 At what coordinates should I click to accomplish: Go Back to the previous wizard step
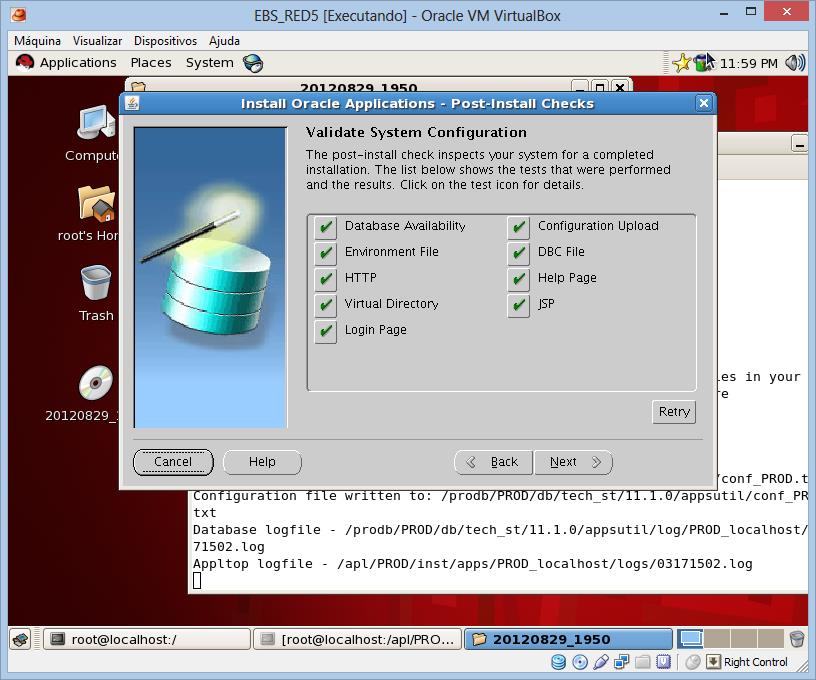(x=494, y=462)
